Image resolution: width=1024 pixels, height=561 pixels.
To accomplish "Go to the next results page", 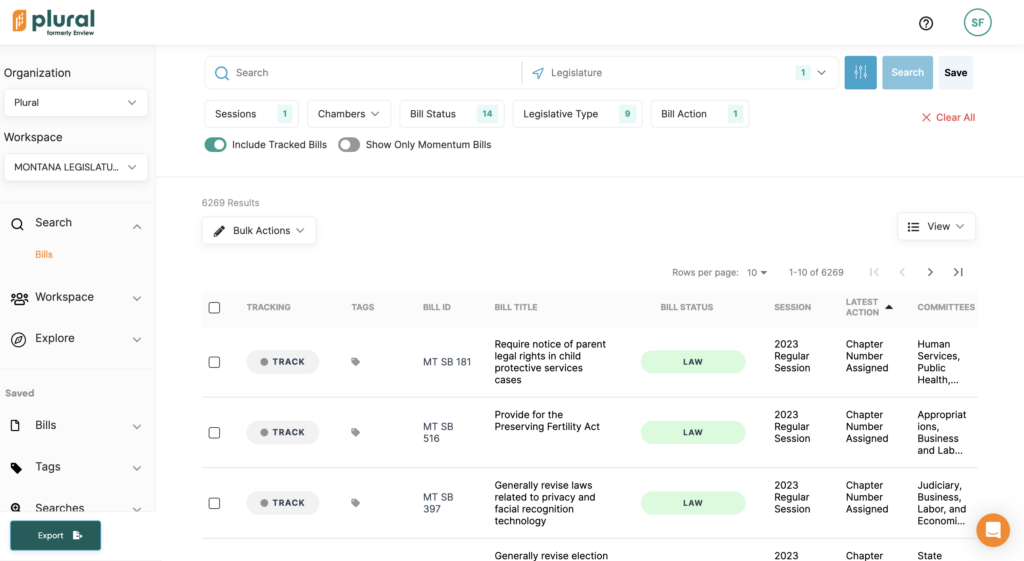I will pyautogui.click(x=930, y=272).
